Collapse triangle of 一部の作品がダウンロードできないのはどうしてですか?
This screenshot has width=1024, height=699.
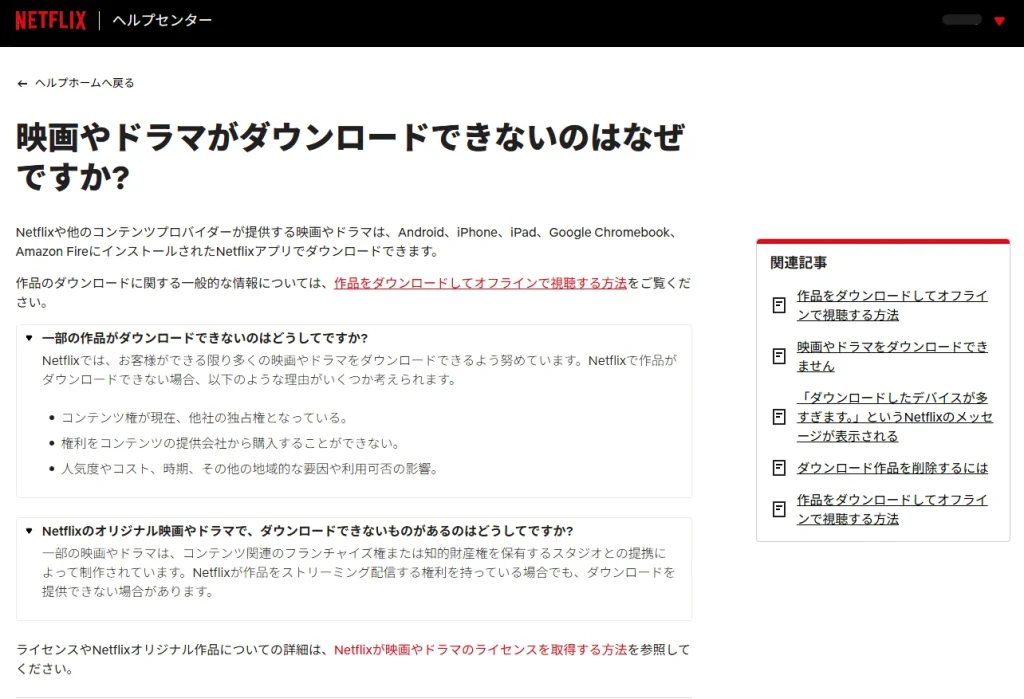pos(29,338)
